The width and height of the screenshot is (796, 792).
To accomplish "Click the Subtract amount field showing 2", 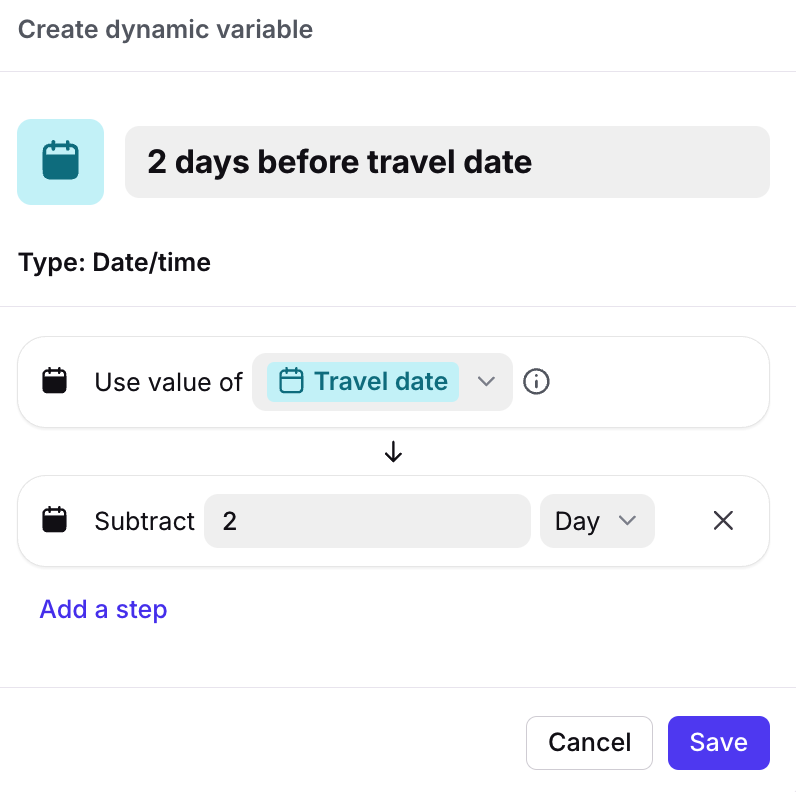I will pyautogui.click(x=367, y=521).
